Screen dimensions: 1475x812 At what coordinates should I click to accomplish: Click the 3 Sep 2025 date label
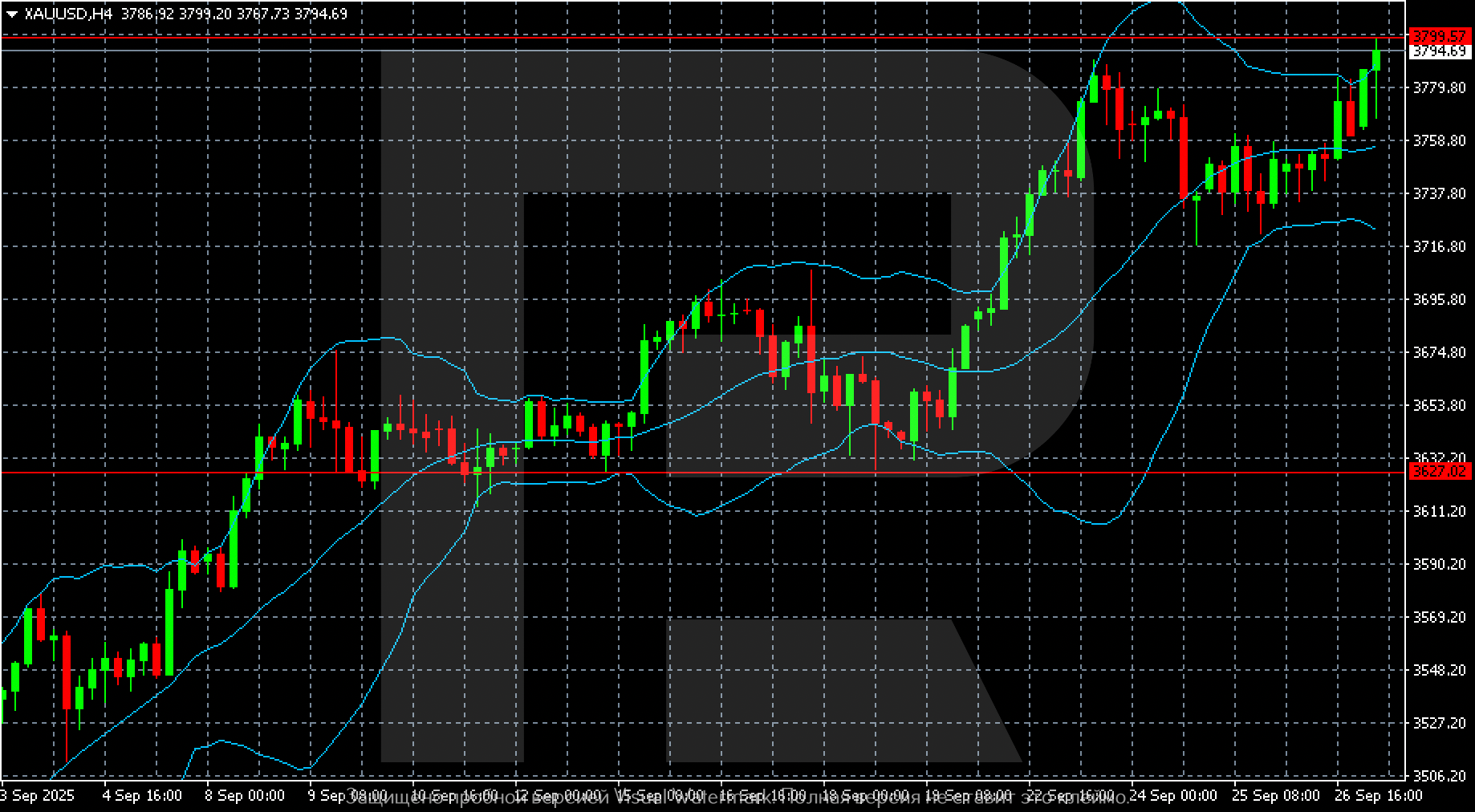coord(39,795)
